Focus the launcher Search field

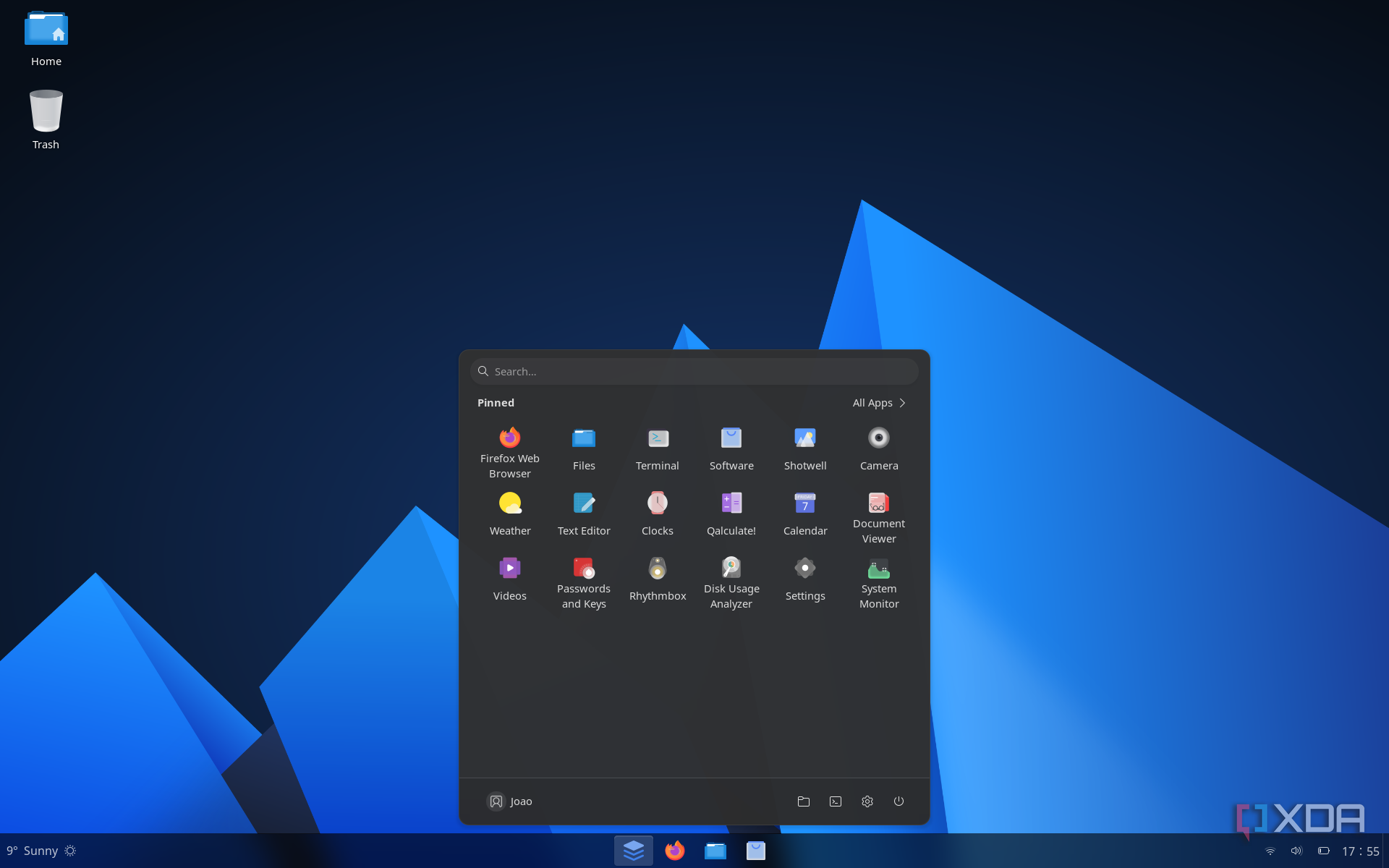694,371
